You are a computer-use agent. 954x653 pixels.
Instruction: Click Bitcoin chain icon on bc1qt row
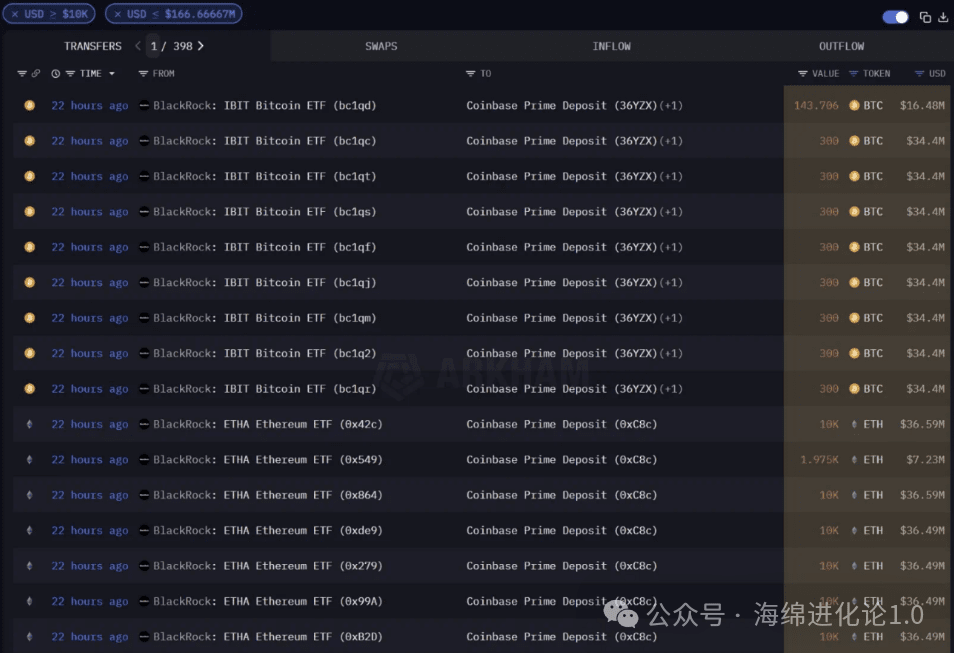(x=29, y=176)
